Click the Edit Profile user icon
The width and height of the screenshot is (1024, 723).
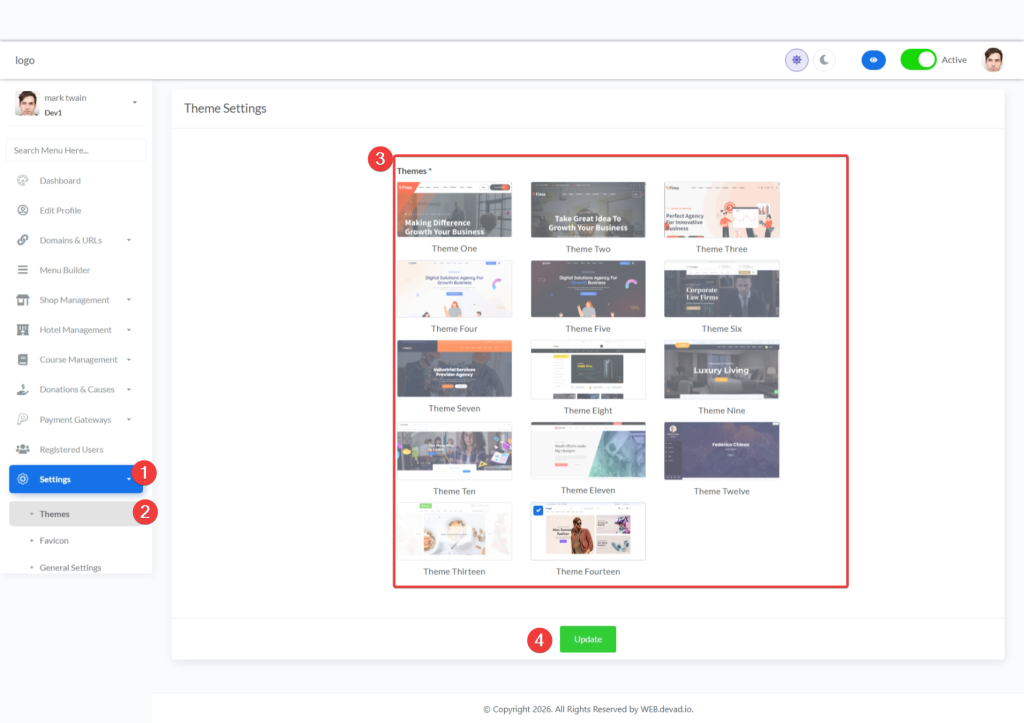pos(22,211)
